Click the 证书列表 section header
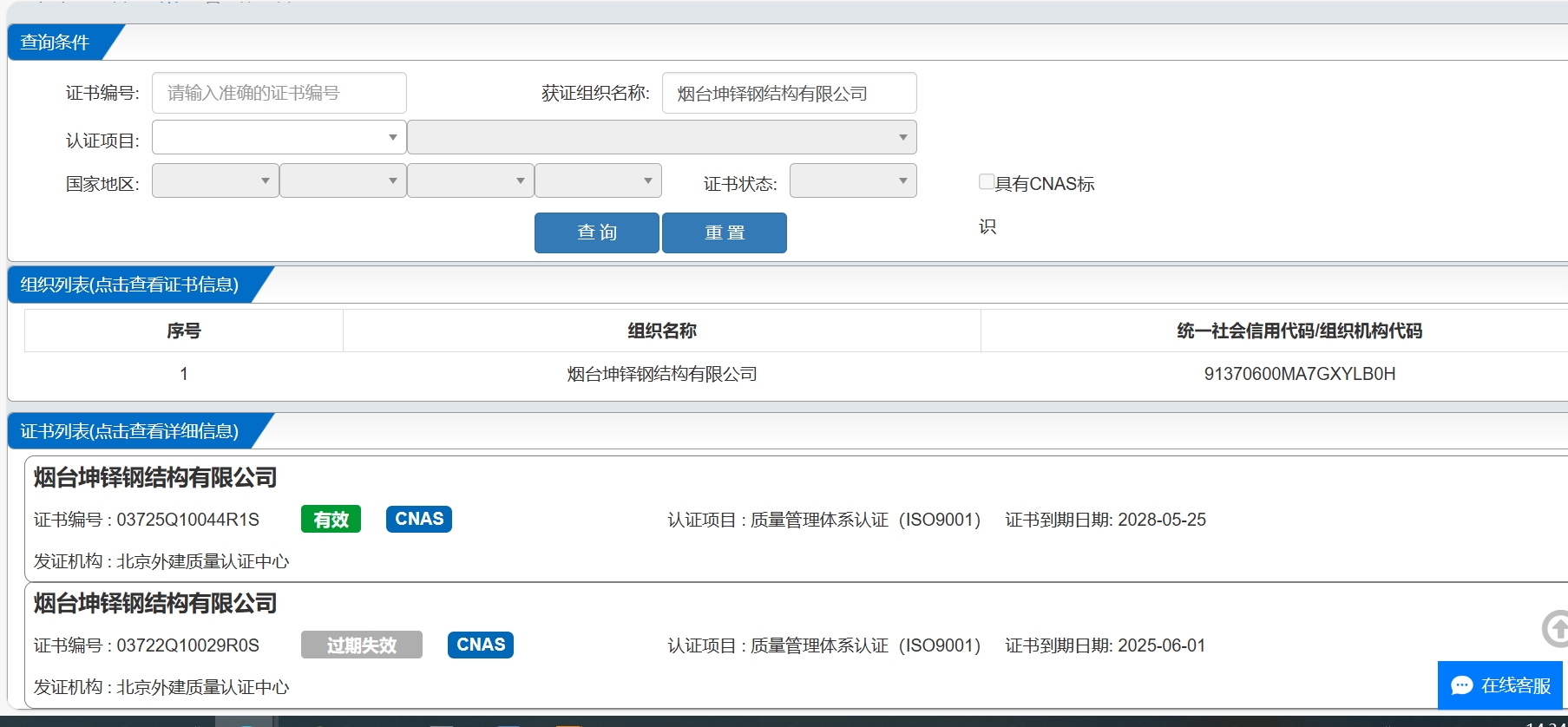The image size is (1568, 727). tap(129, 431)
